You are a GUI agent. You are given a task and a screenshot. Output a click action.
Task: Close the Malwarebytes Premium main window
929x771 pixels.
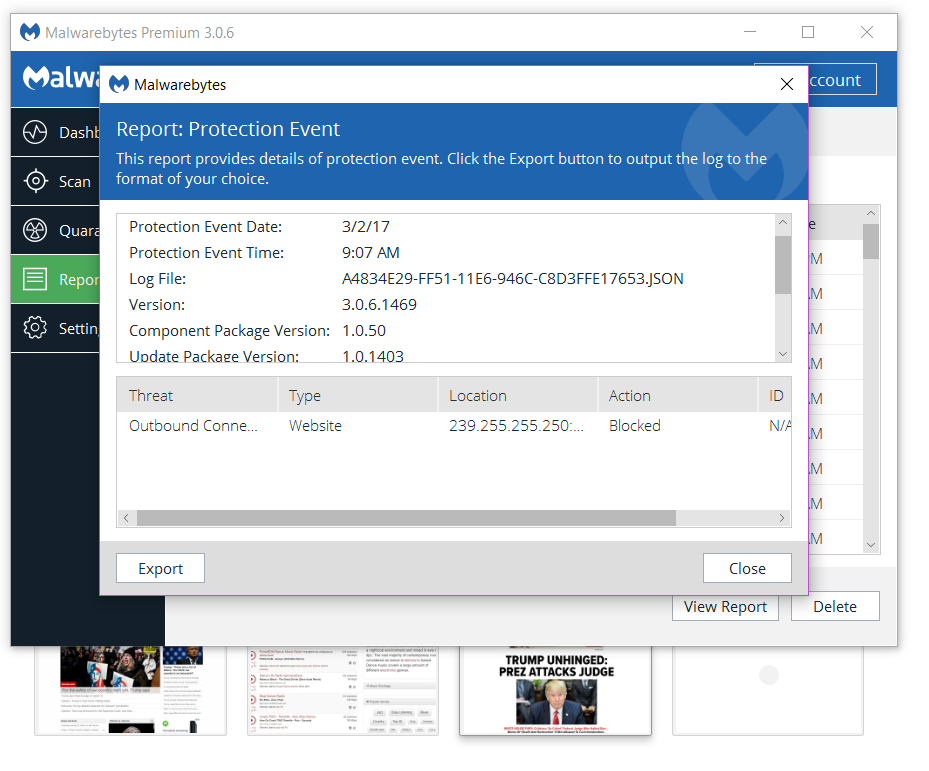(x=867, y=32)
